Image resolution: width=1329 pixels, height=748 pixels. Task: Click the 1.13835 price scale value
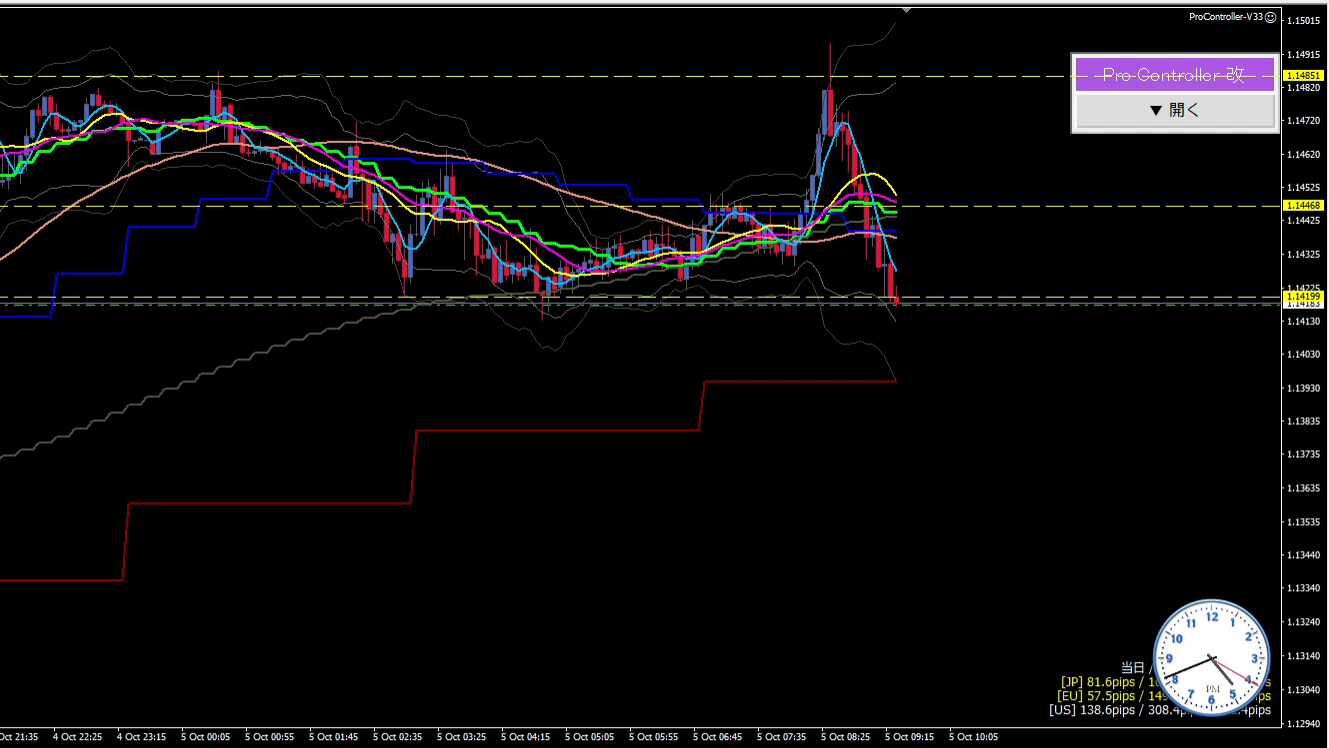(x=1303, y=421)
